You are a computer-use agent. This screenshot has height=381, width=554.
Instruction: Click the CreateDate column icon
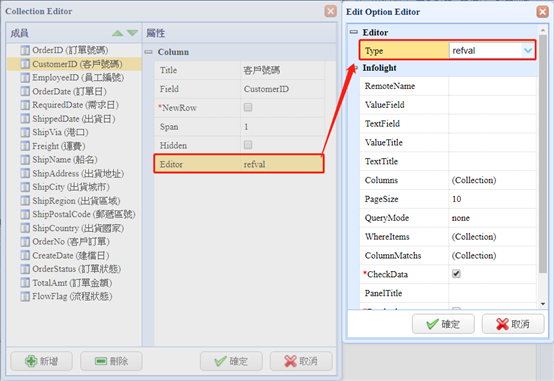click(x=25, y=256)
